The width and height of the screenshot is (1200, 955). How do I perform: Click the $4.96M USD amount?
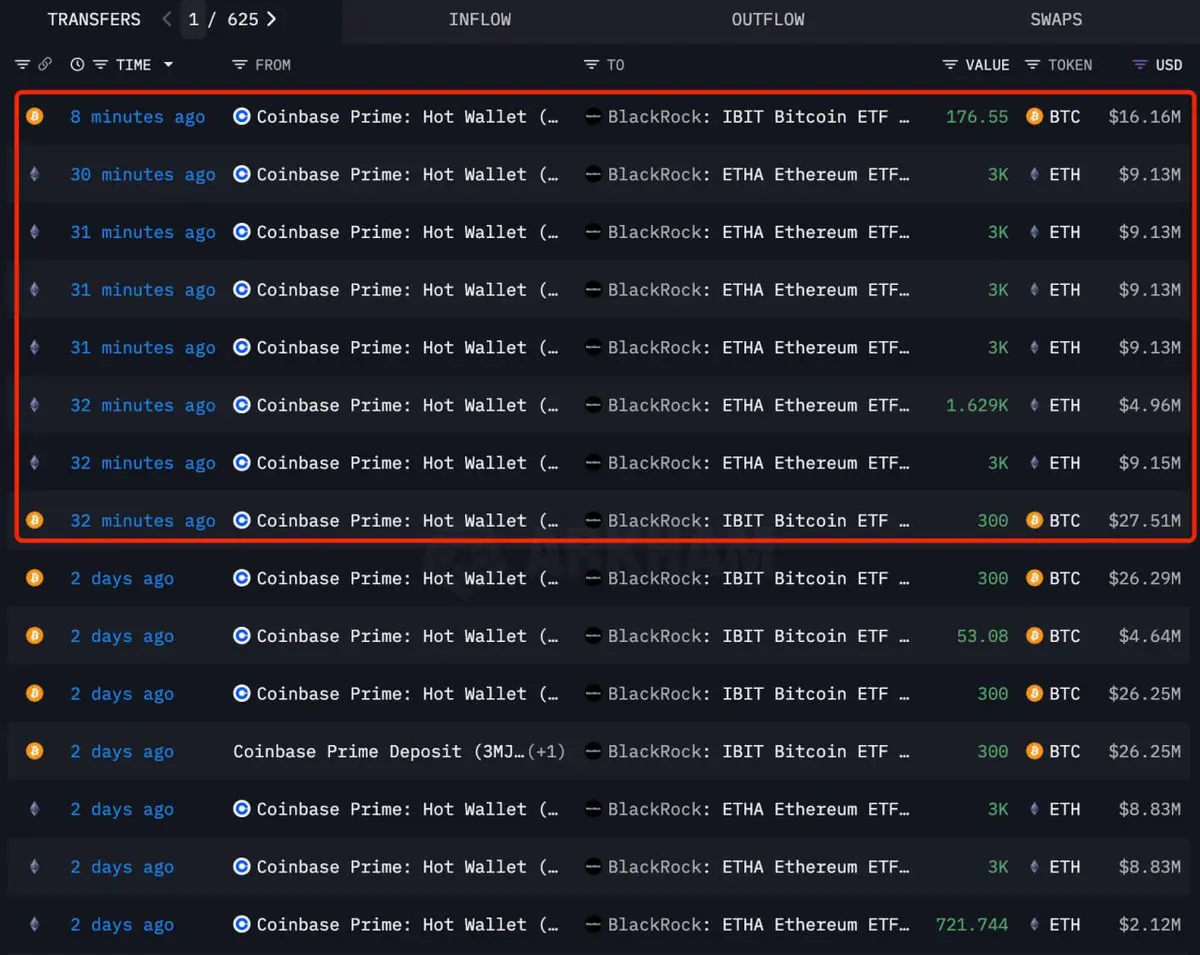tap(1150, 406)
